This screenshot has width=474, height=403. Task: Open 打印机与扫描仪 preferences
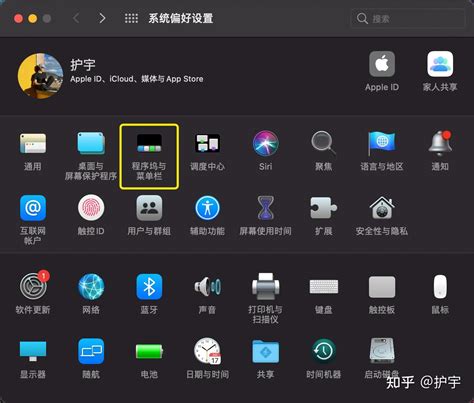pyautogui.click(x=265, y=287)
